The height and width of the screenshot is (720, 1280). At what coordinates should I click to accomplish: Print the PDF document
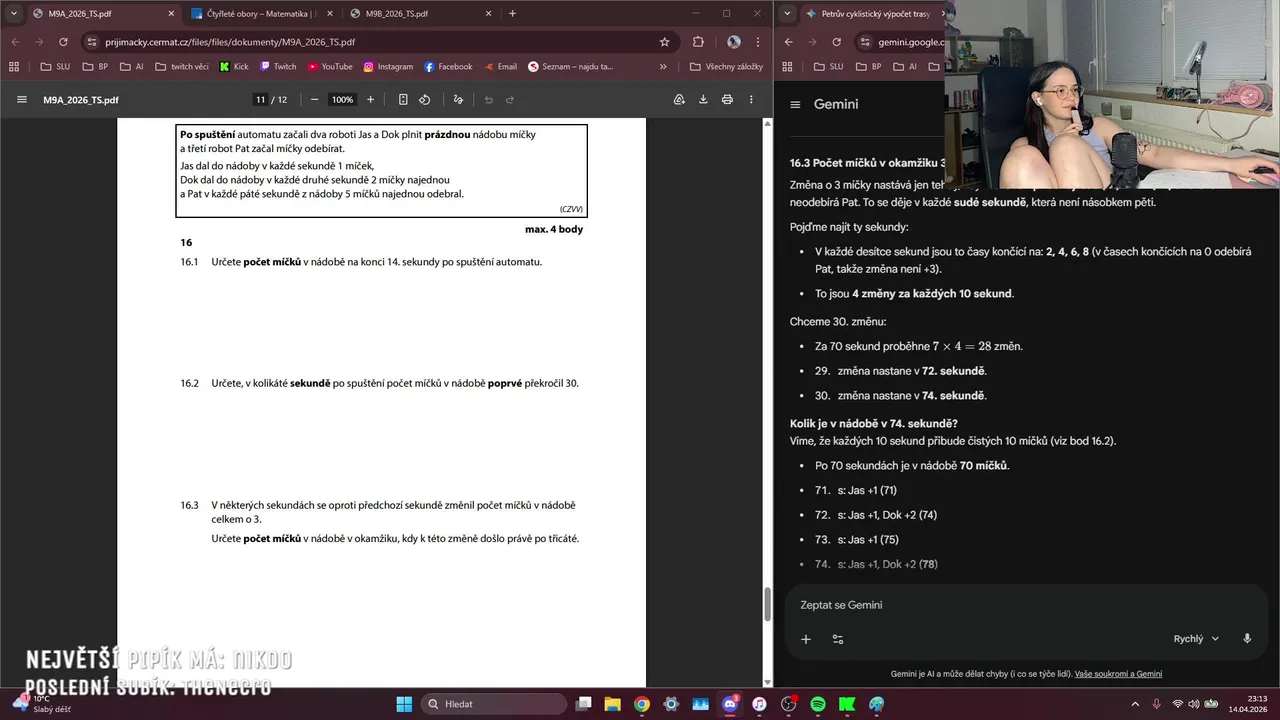click(727, 100)
